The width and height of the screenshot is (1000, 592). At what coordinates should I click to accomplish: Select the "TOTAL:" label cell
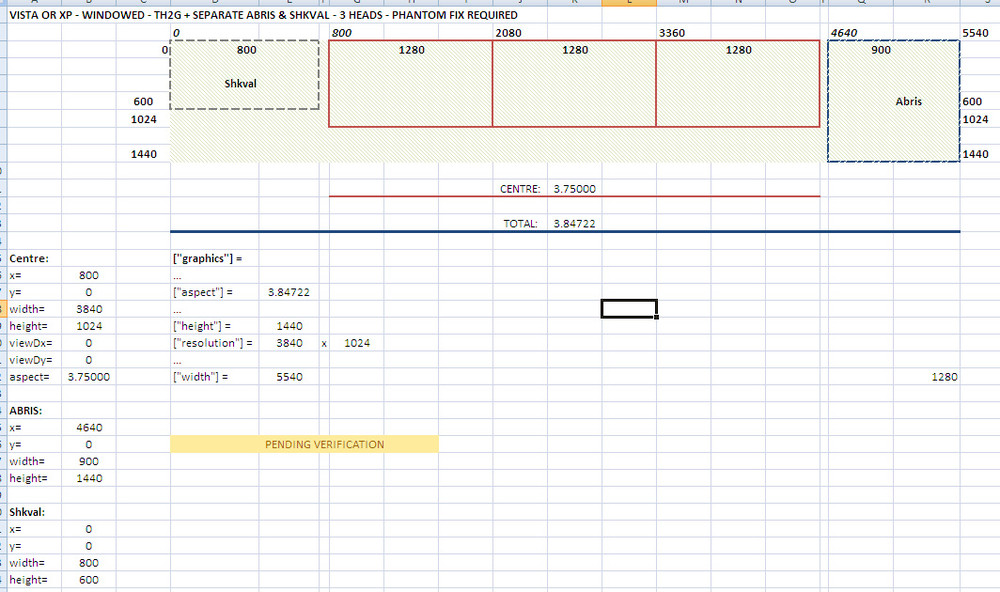point(520,223)
